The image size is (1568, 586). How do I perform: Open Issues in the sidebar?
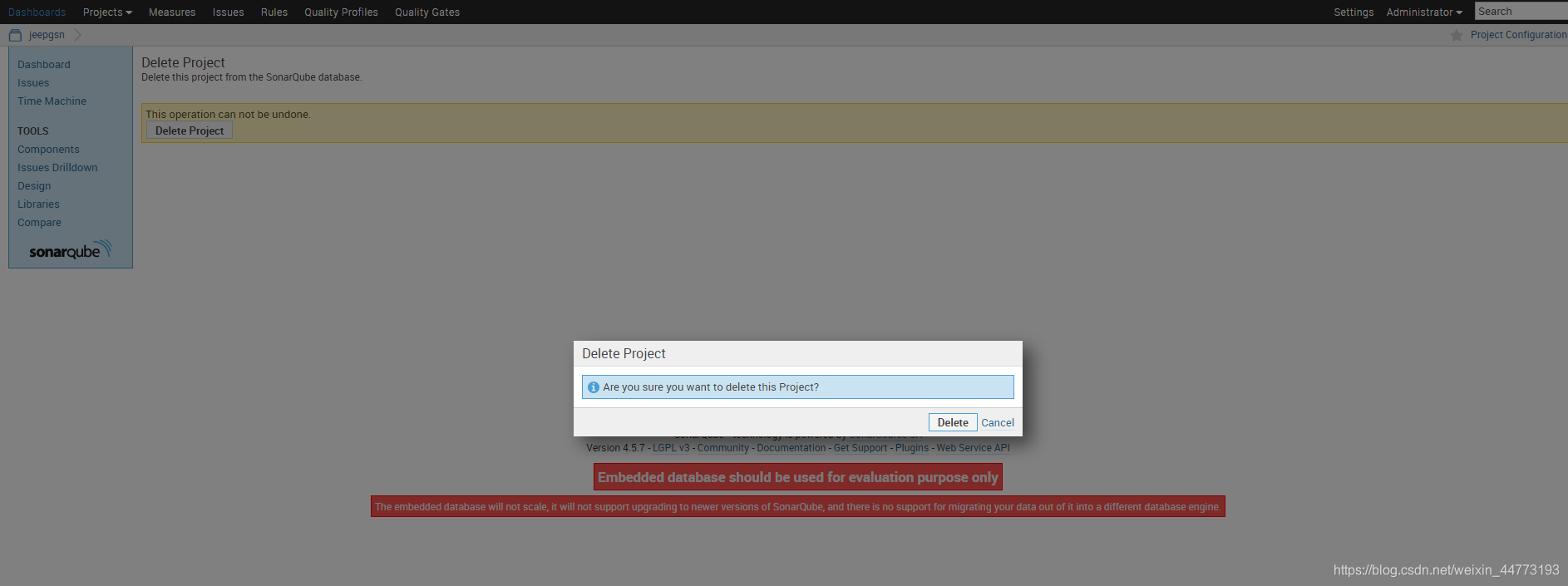pos(33,82)
